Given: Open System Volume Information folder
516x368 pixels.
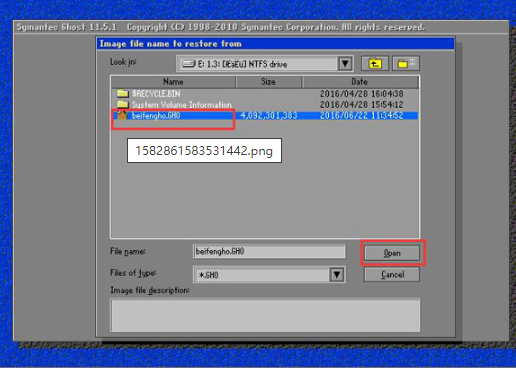Looking at the screenshot, I should [181, 105].
